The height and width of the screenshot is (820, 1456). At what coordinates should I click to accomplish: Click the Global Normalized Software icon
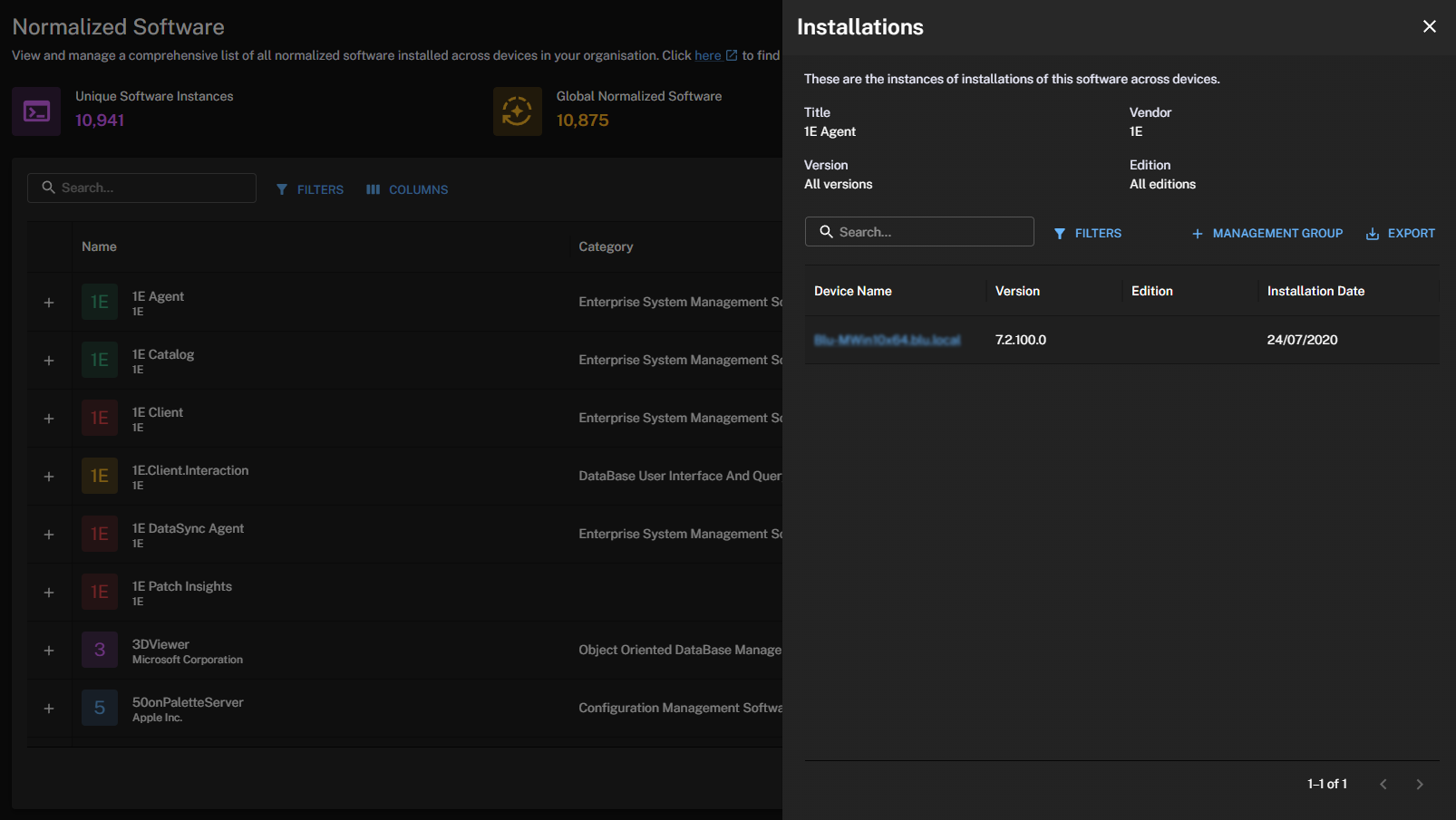[518, 111]
